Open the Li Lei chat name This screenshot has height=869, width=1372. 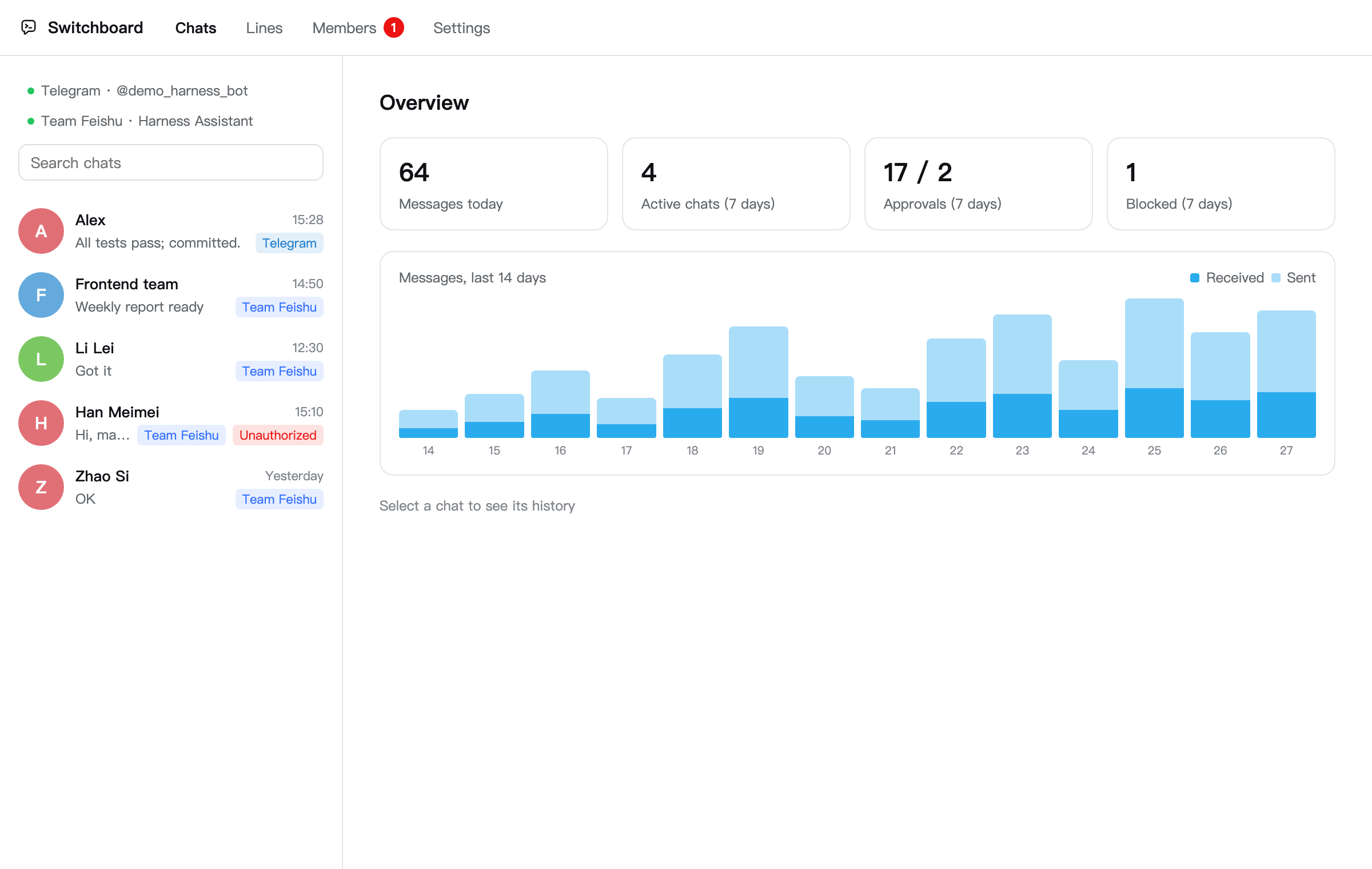pos(95,348)
